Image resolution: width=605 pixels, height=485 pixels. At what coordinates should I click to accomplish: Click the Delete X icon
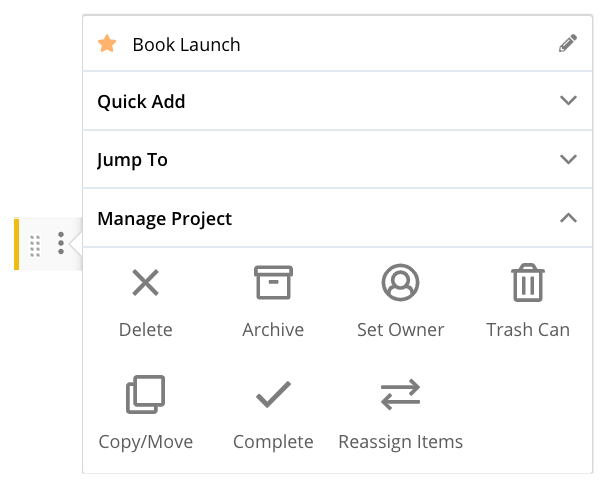145,282
